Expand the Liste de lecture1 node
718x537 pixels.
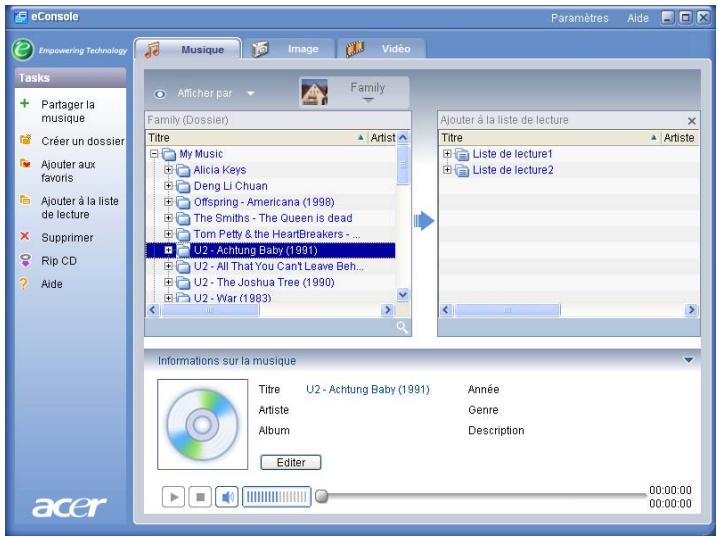coord(447,154)
